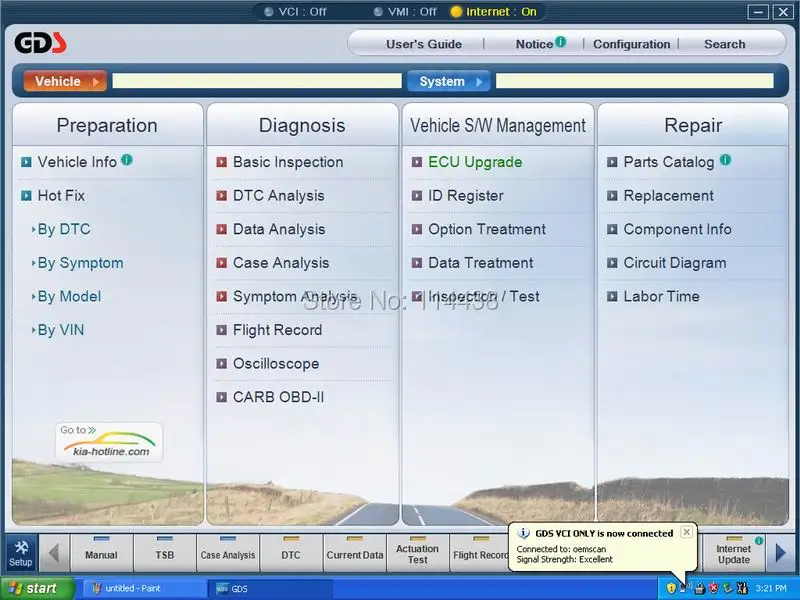Click the info badge next to Notice

[560, 41]
